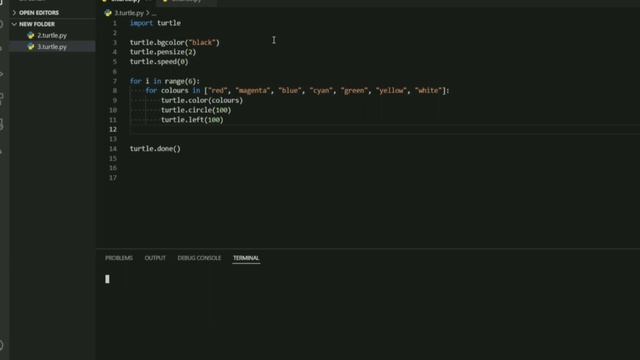The image size is (640, 360).
Task: Click the turtle.speed(0) line
Action: point(159,62)
